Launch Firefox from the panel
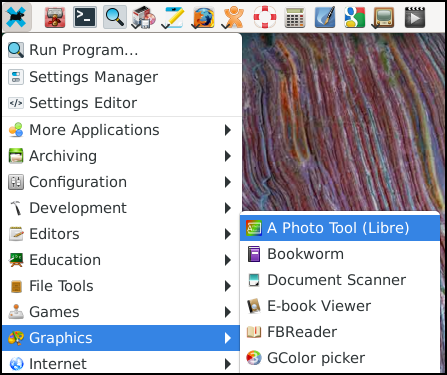 click(203, 18)
